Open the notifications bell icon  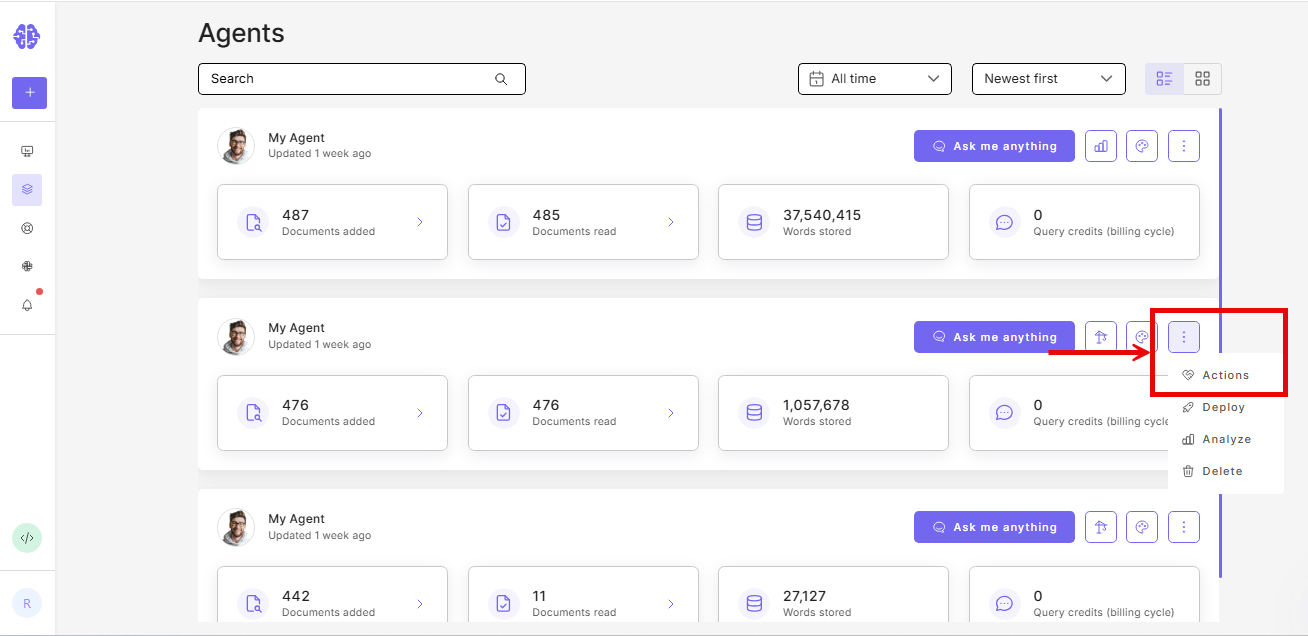pyautogui.click(x=27, y=305)
